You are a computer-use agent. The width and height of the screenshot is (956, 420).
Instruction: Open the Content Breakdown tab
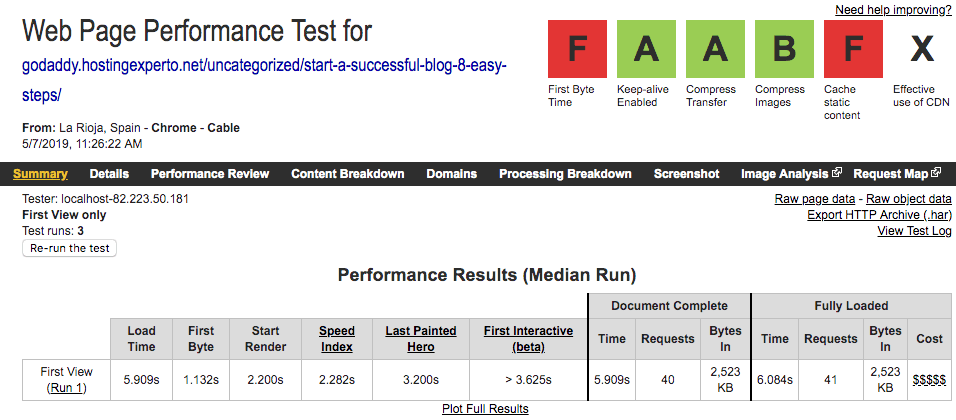(348, 174)
